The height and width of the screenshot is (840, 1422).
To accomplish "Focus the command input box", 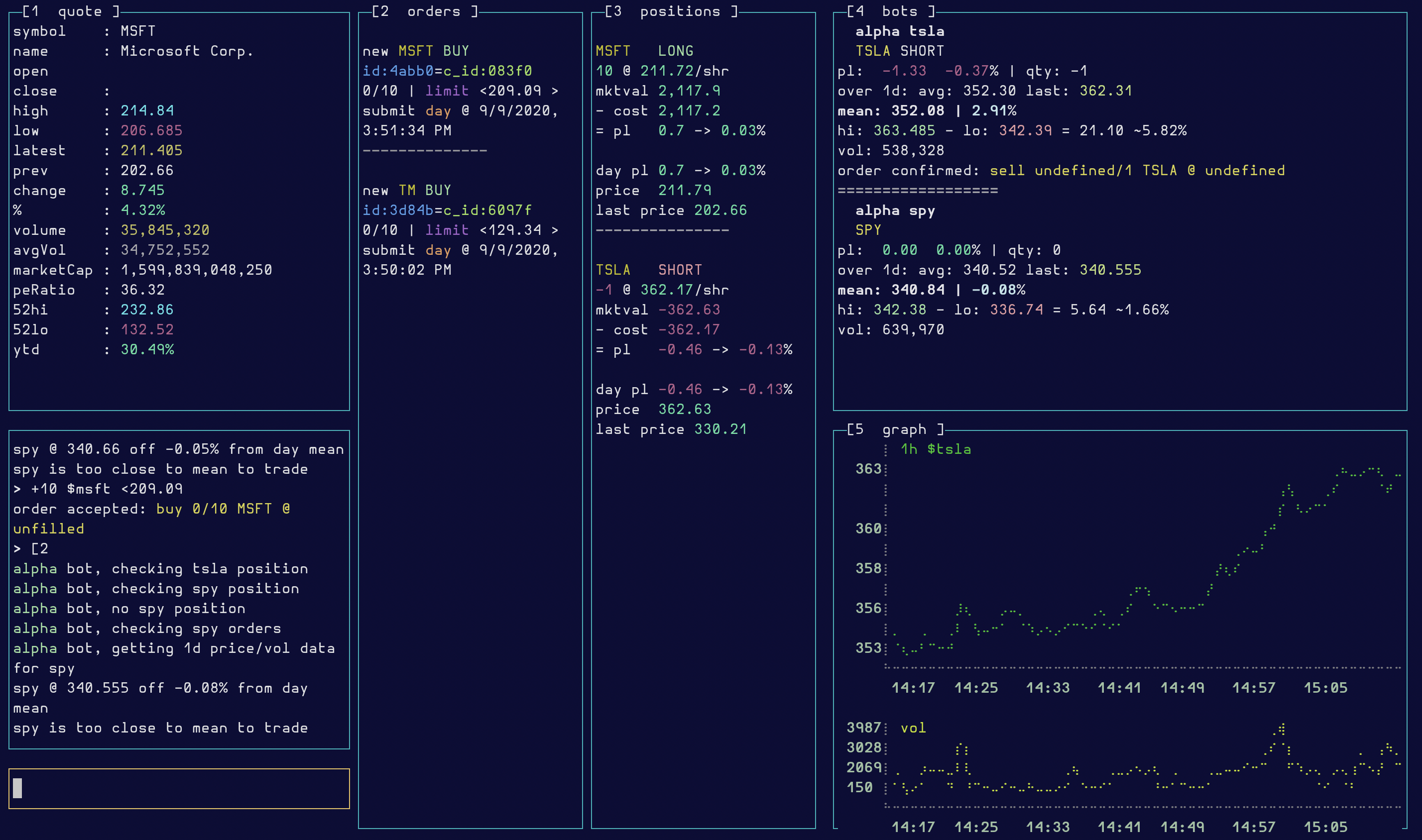I will [x=179, y=788].
